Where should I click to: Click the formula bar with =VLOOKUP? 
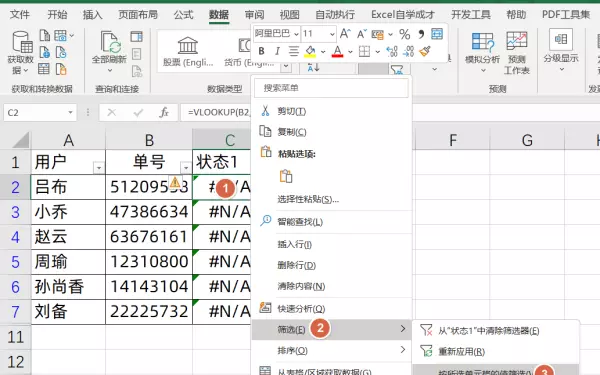[216, 112]
